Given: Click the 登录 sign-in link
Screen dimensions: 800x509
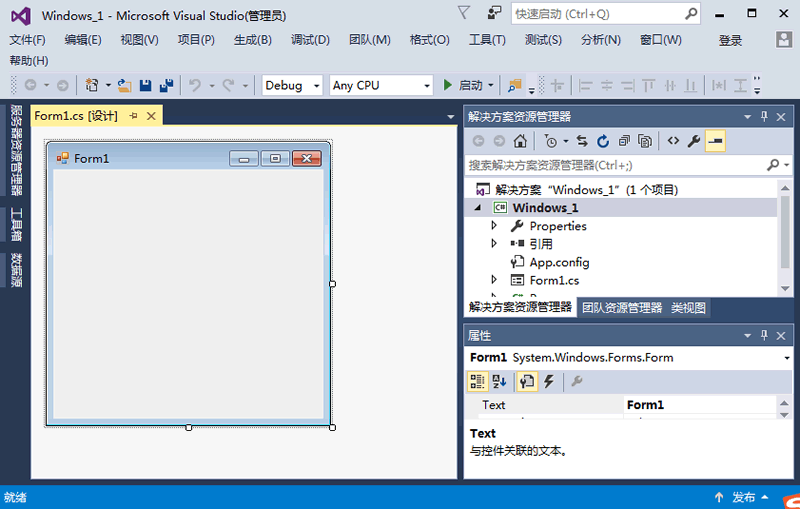Looking at the screenshot, I should pos(730,40).
